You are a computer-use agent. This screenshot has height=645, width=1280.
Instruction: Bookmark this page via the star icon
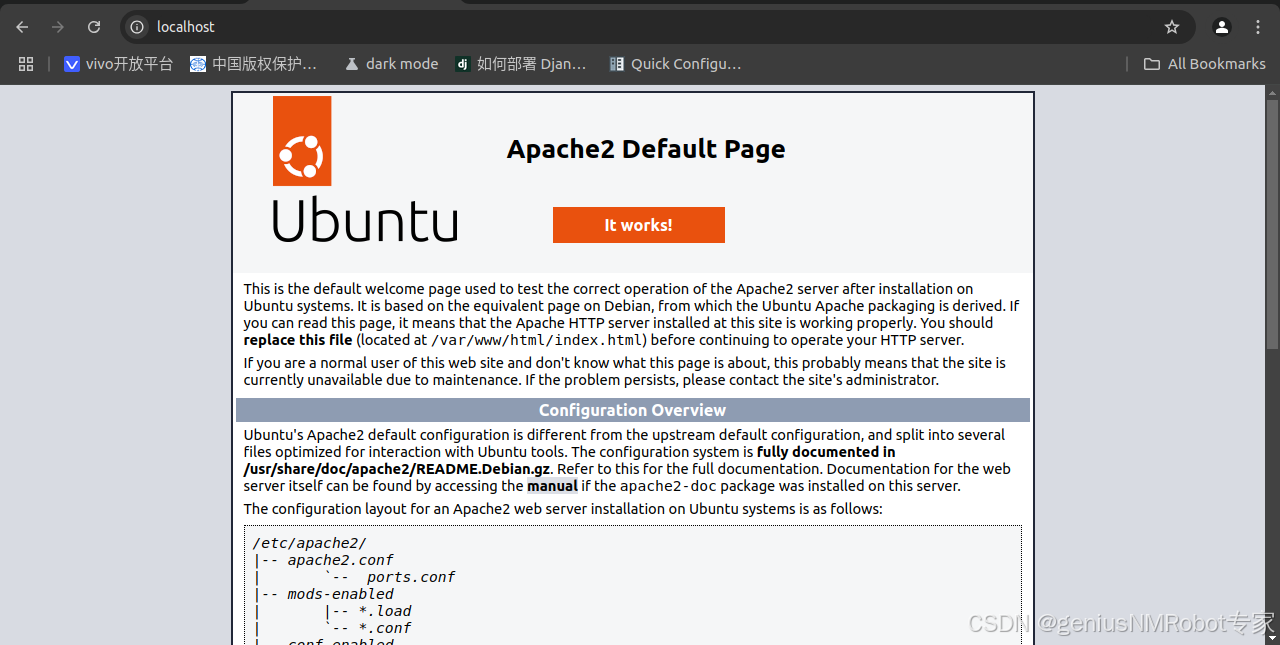coord(1170,27)
